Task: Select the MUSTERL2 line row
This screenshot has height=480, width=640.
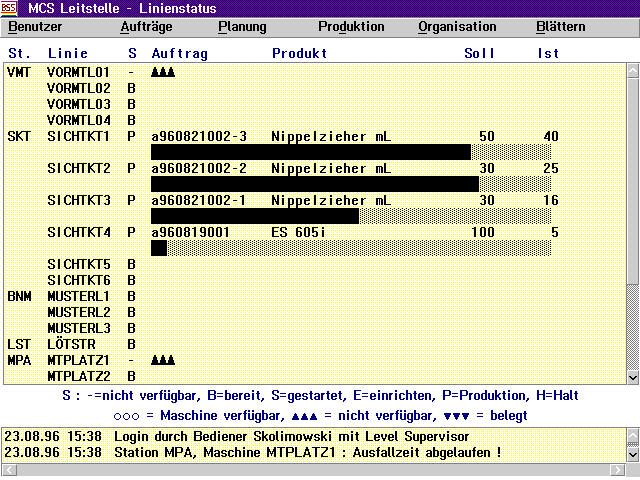Action: [x=78, y=312]
